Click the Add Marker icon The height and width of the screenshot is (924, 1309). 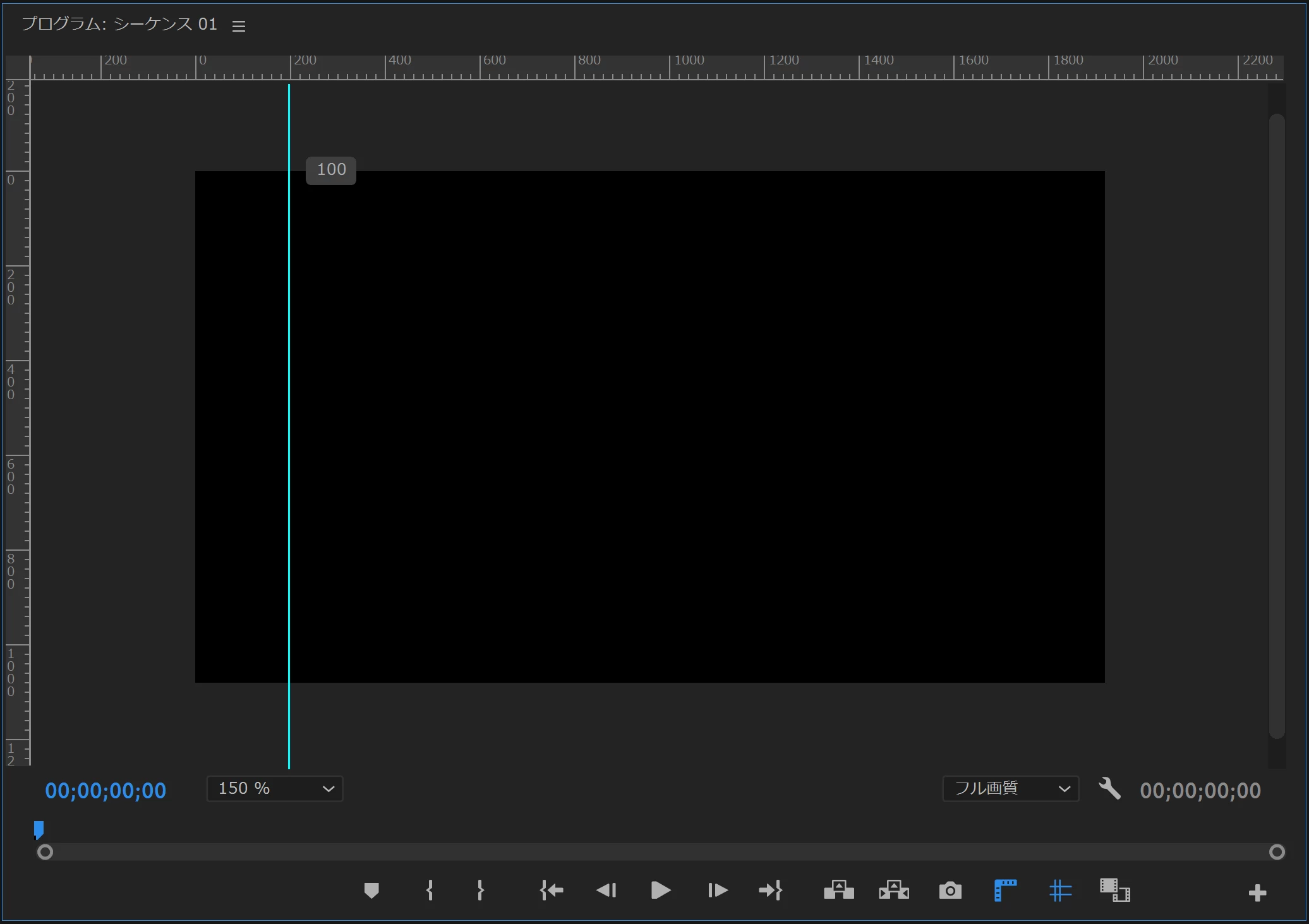click(371, 891)
